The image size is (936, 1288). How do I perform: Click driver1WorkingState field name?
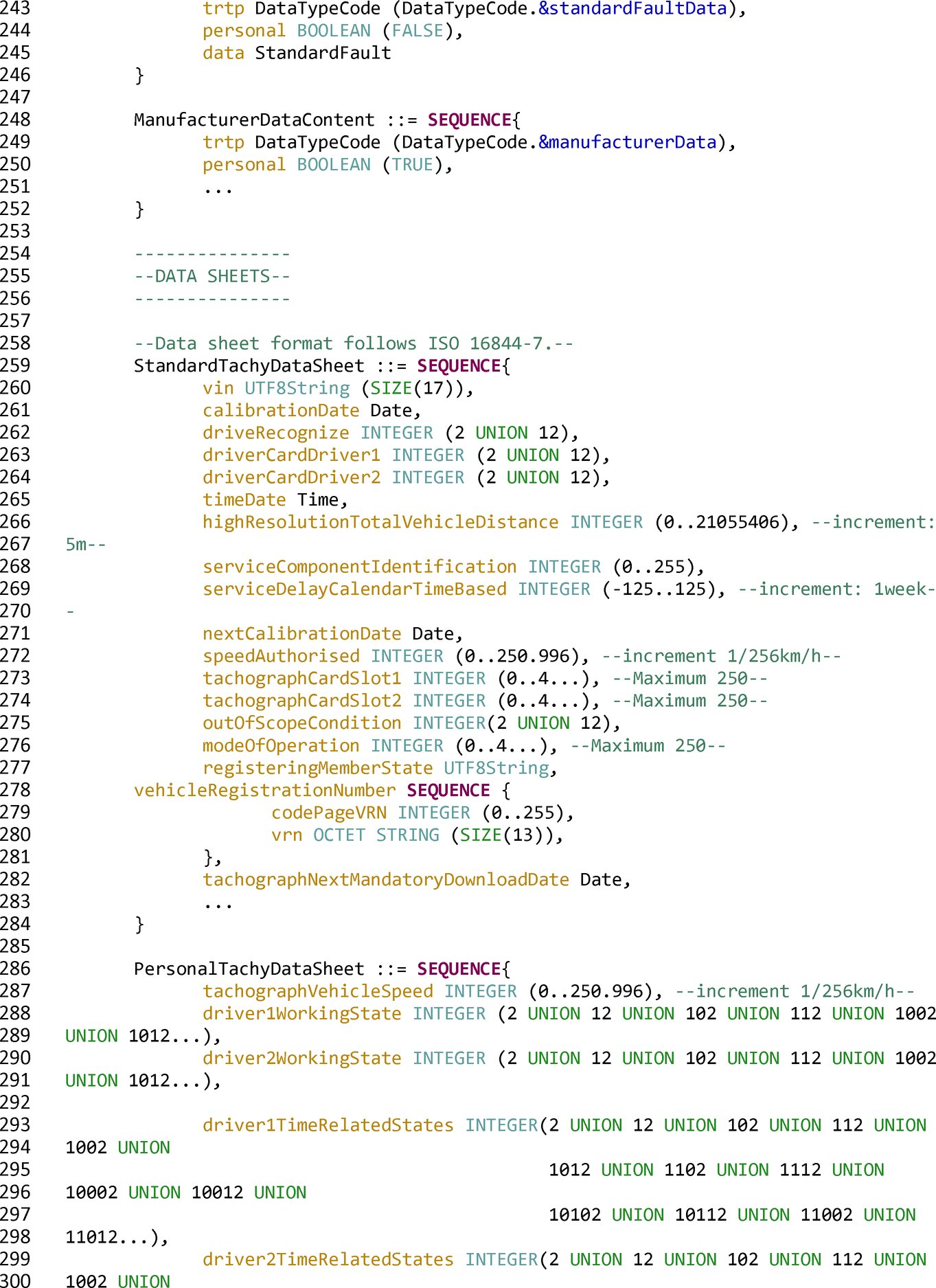(x=301, y=1014)
